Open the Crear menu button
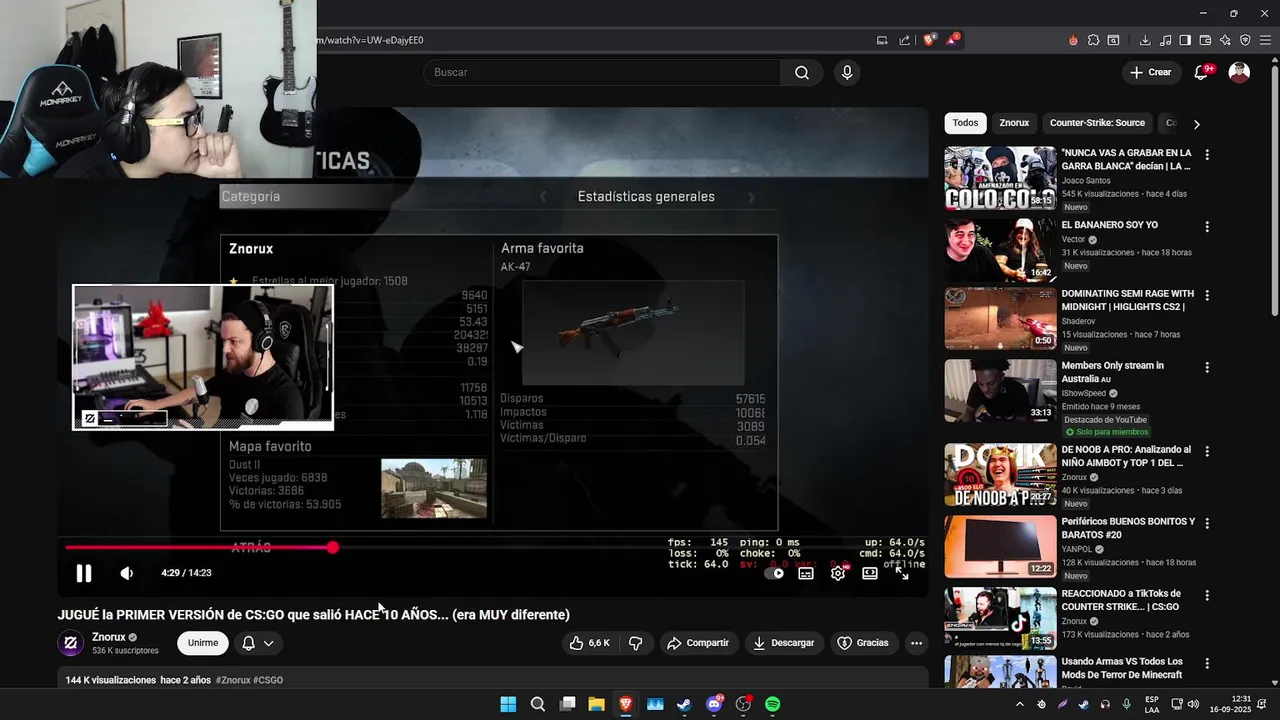1280x720 pixels. coord(1150,72)
